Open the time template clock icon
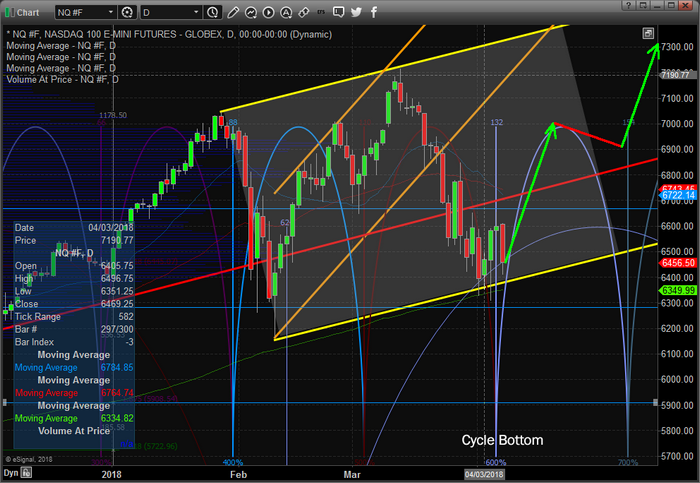Image resolution: width=700 pixels, height=483 pixels. pyautogui.click(x=212, y=12)
